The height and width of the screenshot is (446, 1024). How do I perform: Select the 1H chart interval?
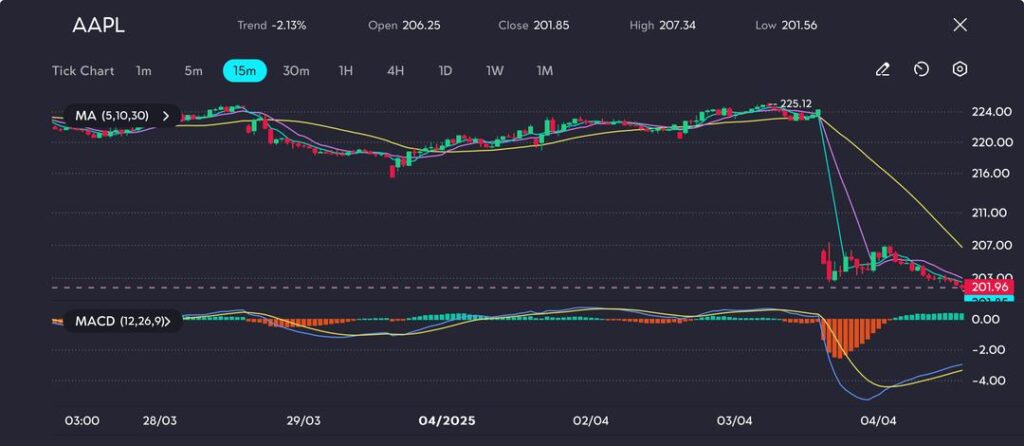point(346,71)
